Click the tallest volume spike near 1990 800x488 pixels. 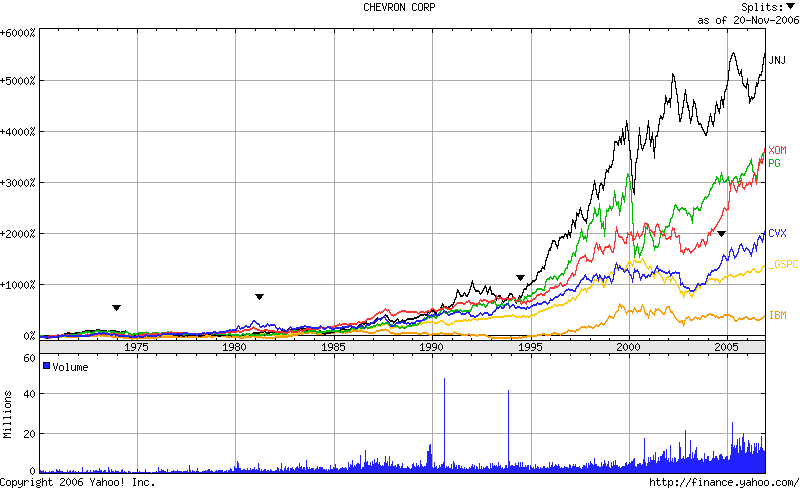[x=444, y=424]
